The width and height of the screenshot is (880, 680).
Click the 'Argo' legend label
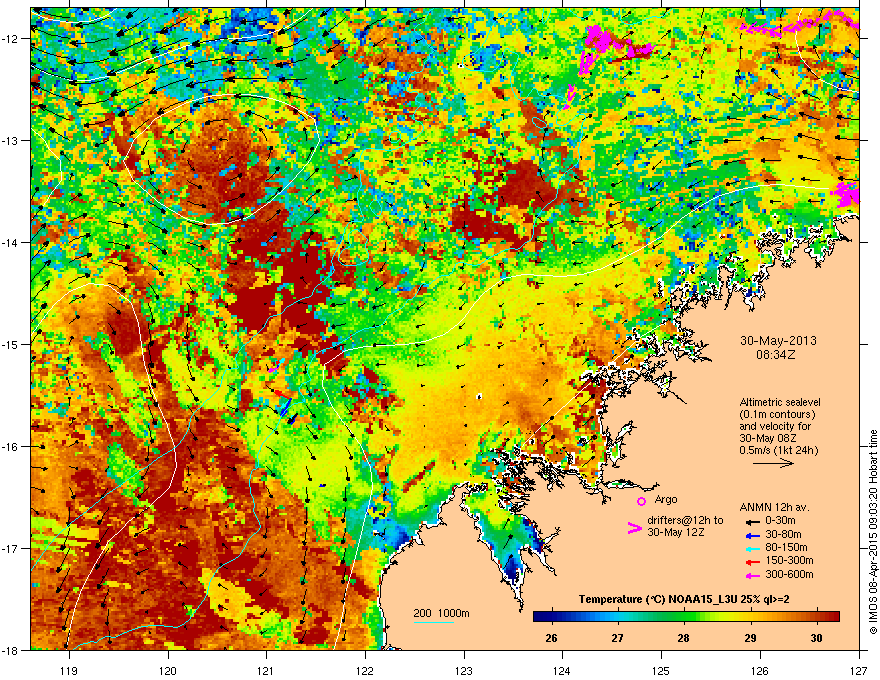[x=666, y=499]
